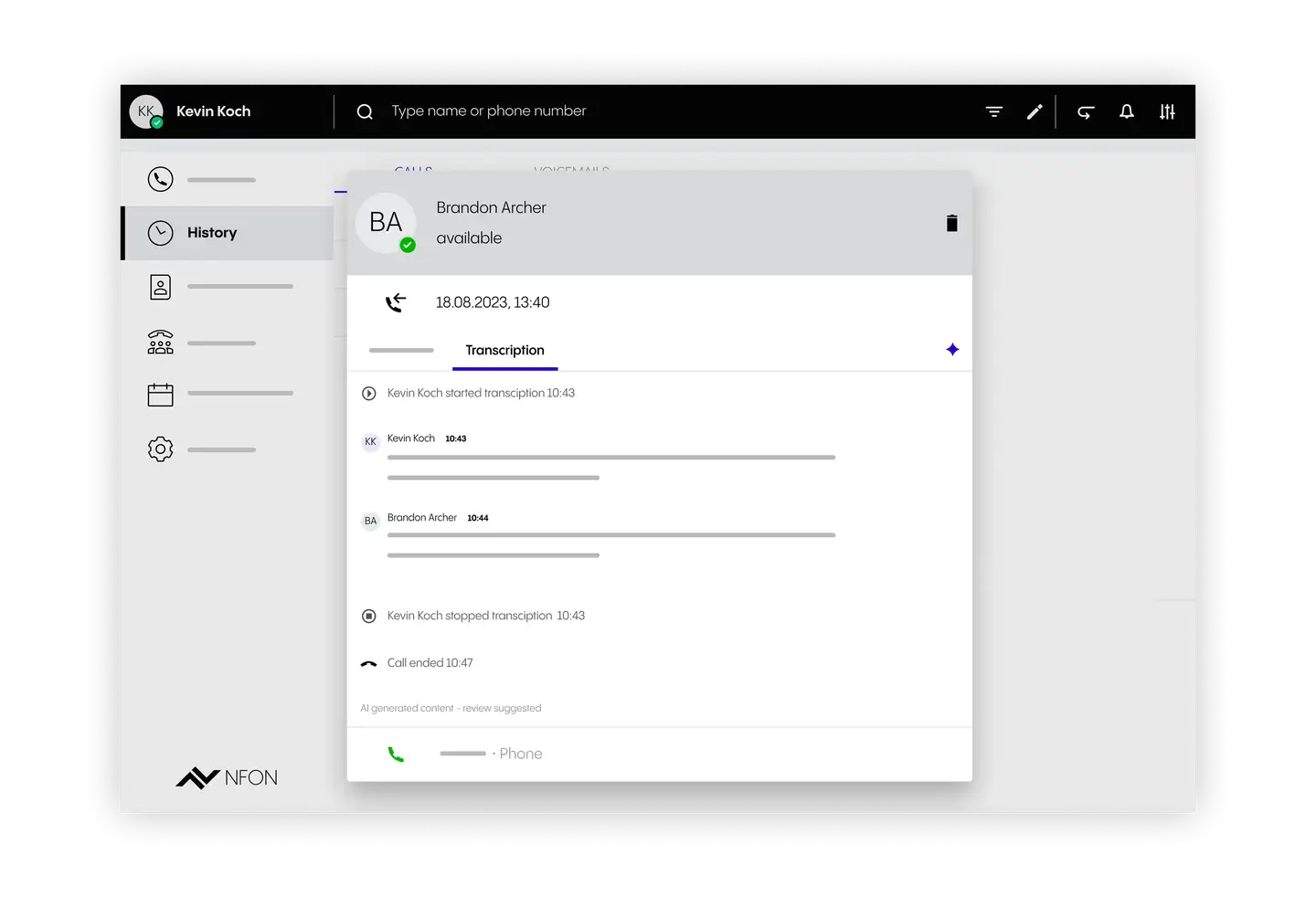Open the contacts sidebar icon
This screenshot has height=897, width=1316.
(x=161, y=287)
